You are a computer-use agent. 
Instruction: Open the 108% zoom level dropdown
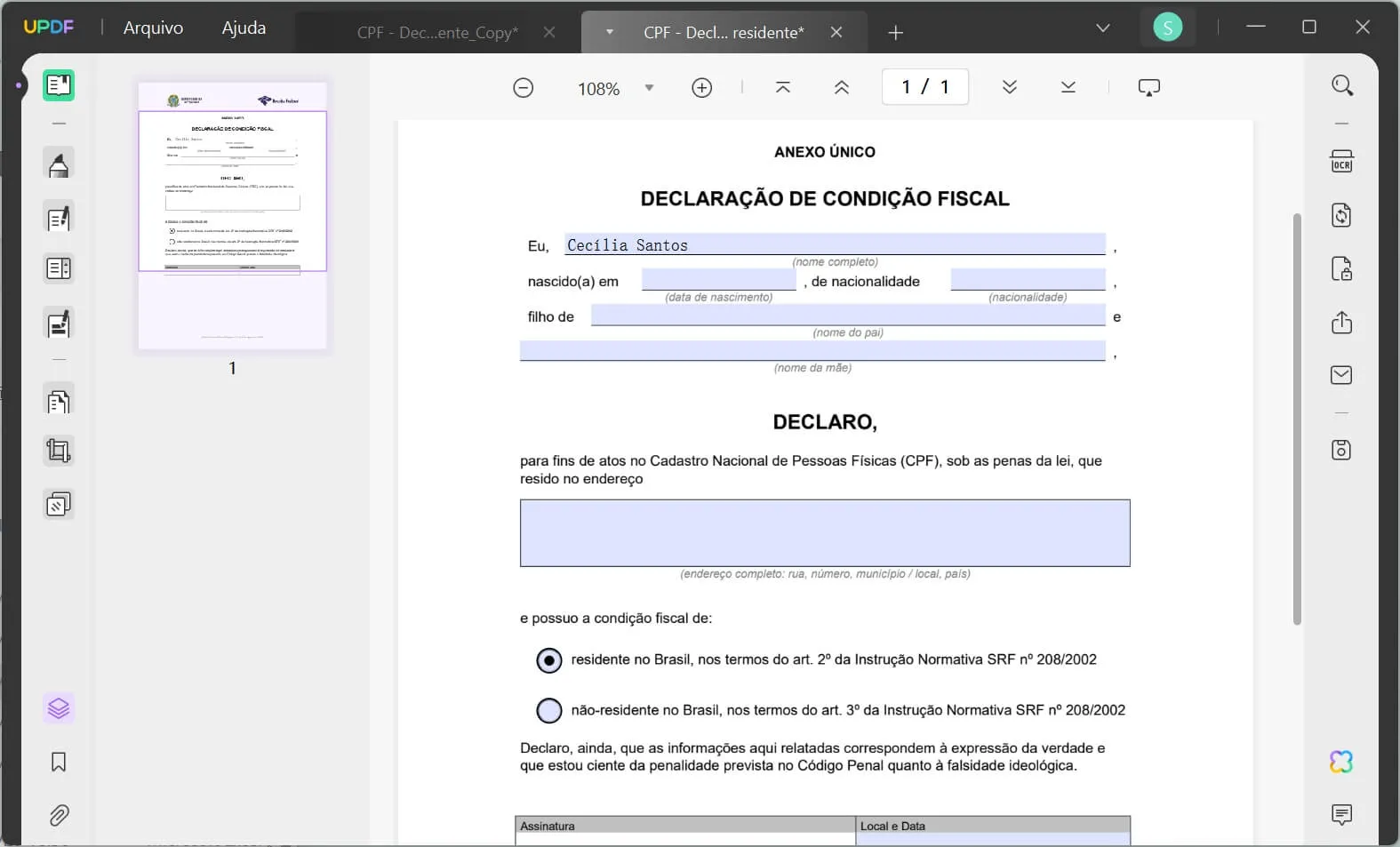click(x=649, y=88)
